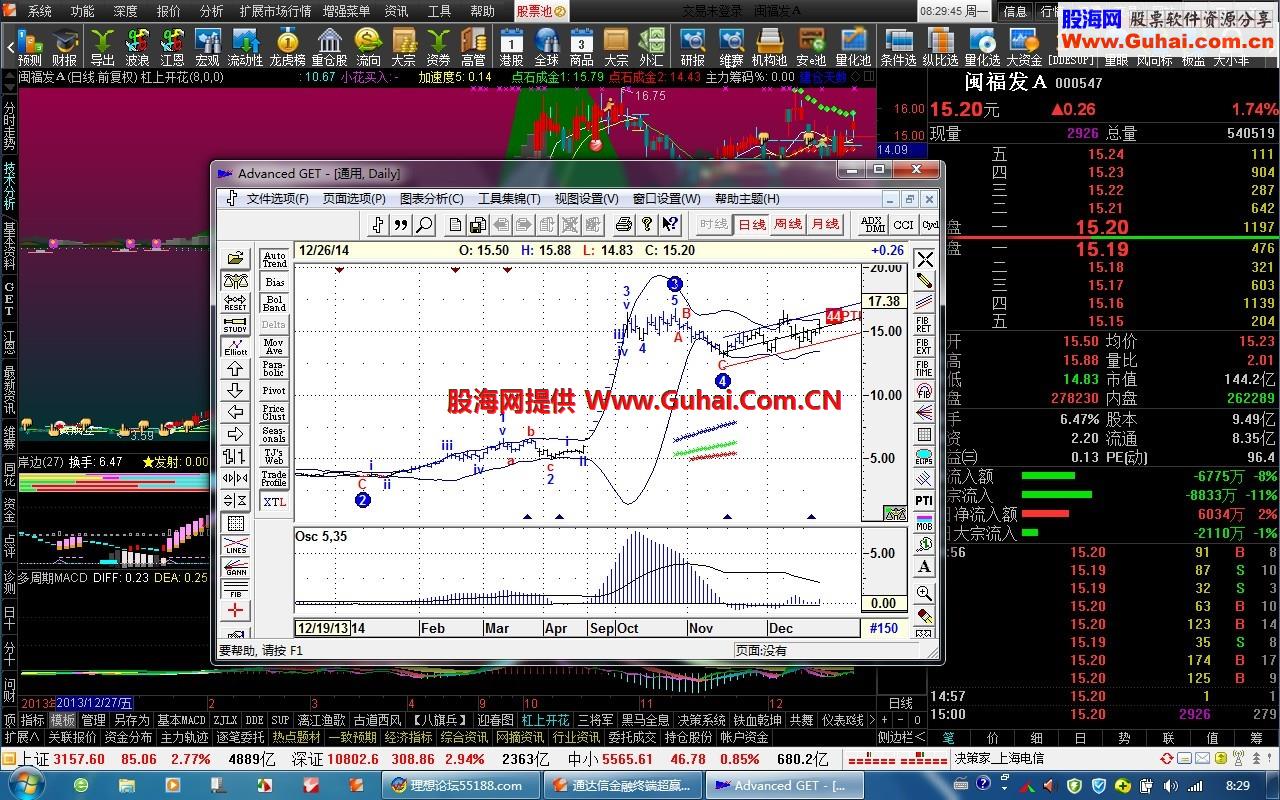Click the search magnifier toolbar icon
Viewport: 1280px width, 800px height.
424,225
